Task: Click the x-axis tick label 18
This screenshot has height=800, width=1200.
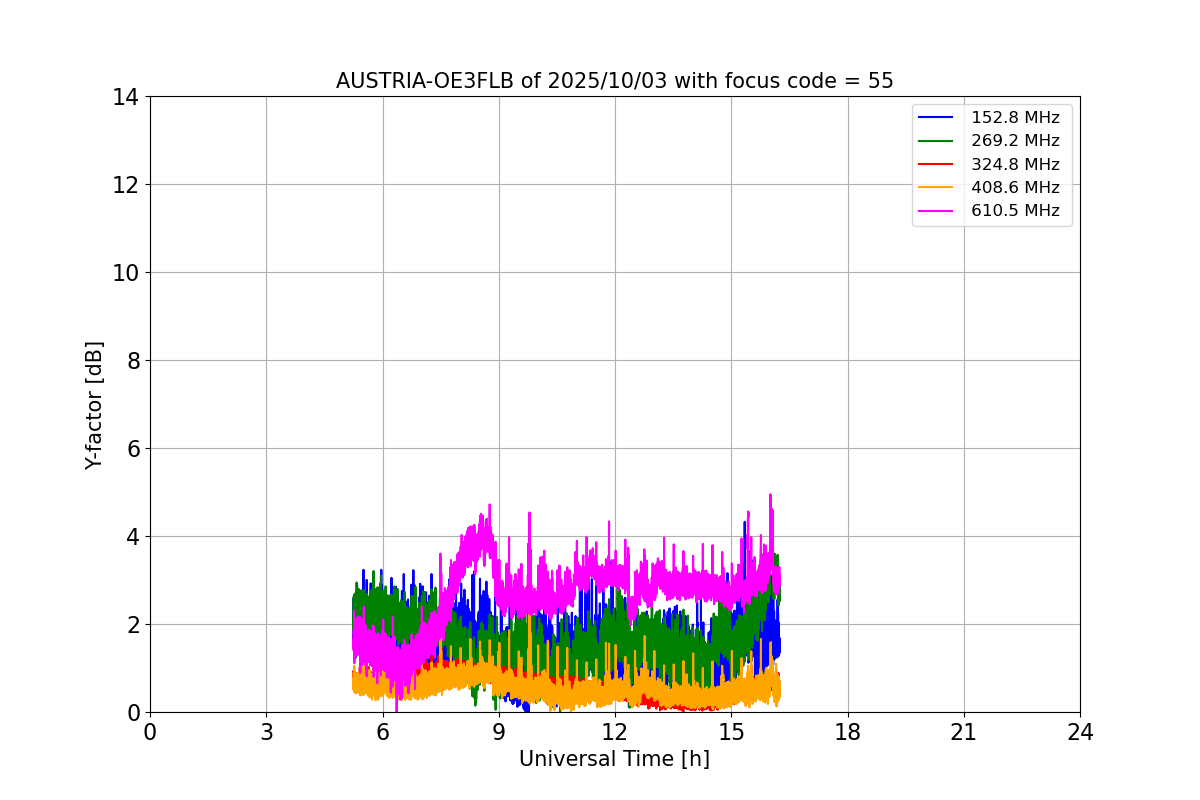Action: pyautogui.click(x=848, y=732)
